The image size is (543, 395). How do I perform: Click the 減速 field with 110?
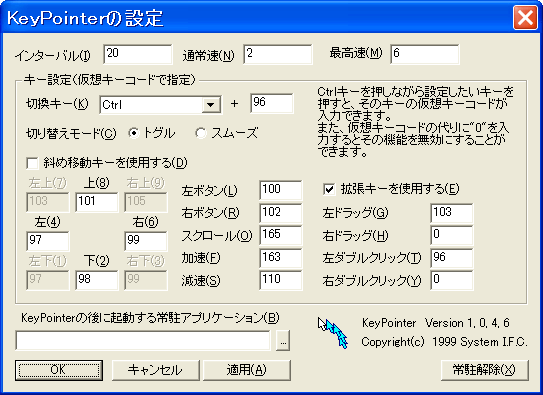281,280
